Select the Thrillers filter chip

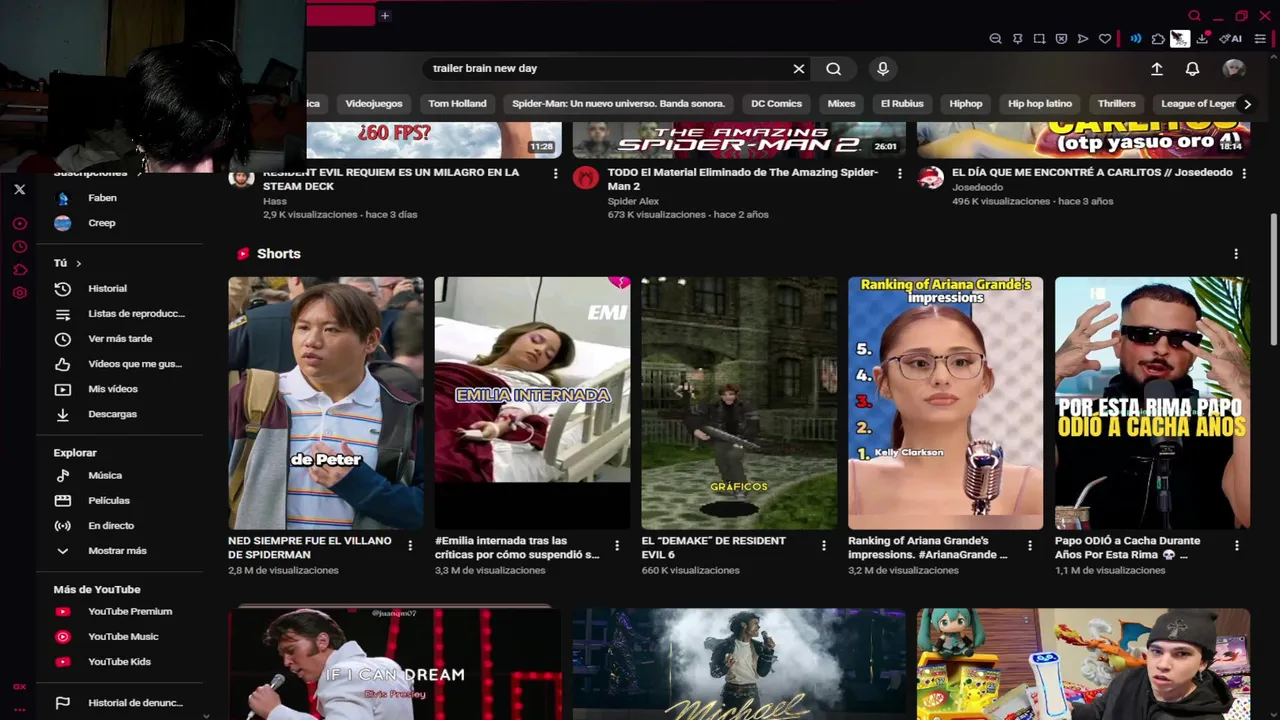click(x=1116, y=104)
